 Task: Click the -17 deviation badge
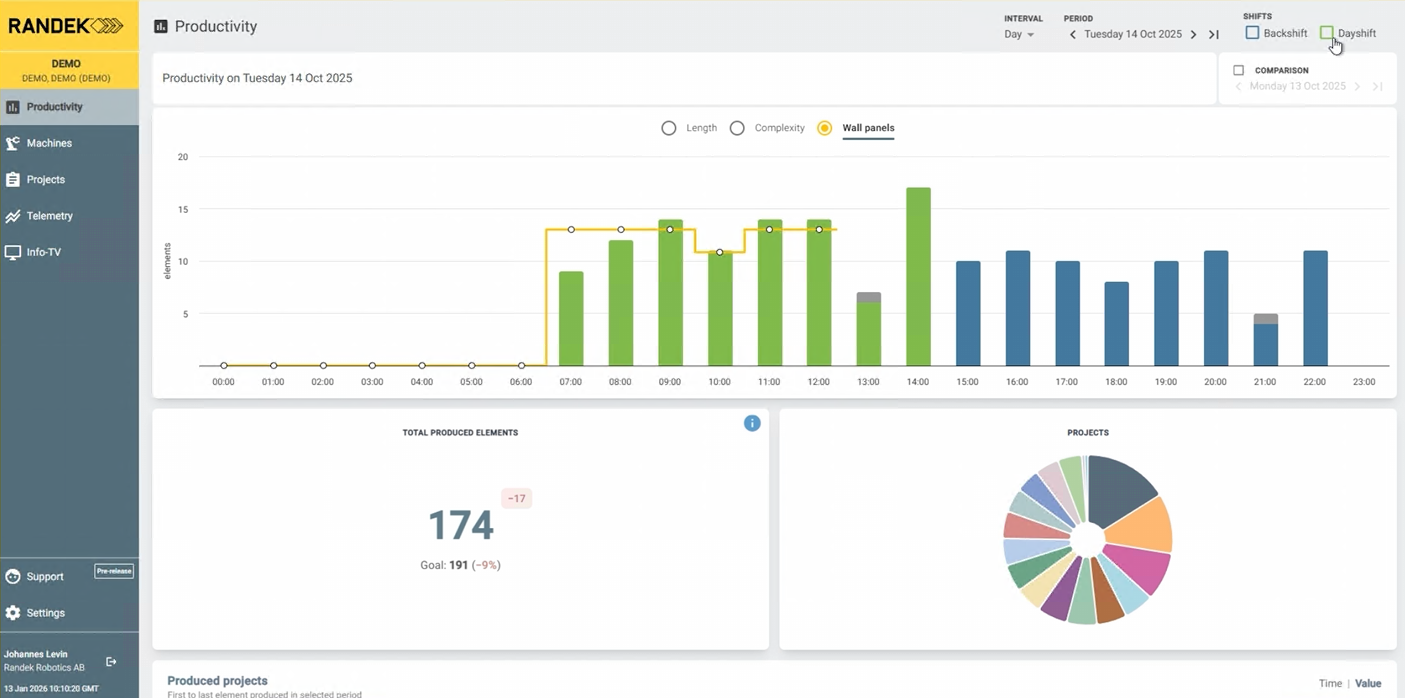pyautogui.click(x=517, y=498)
